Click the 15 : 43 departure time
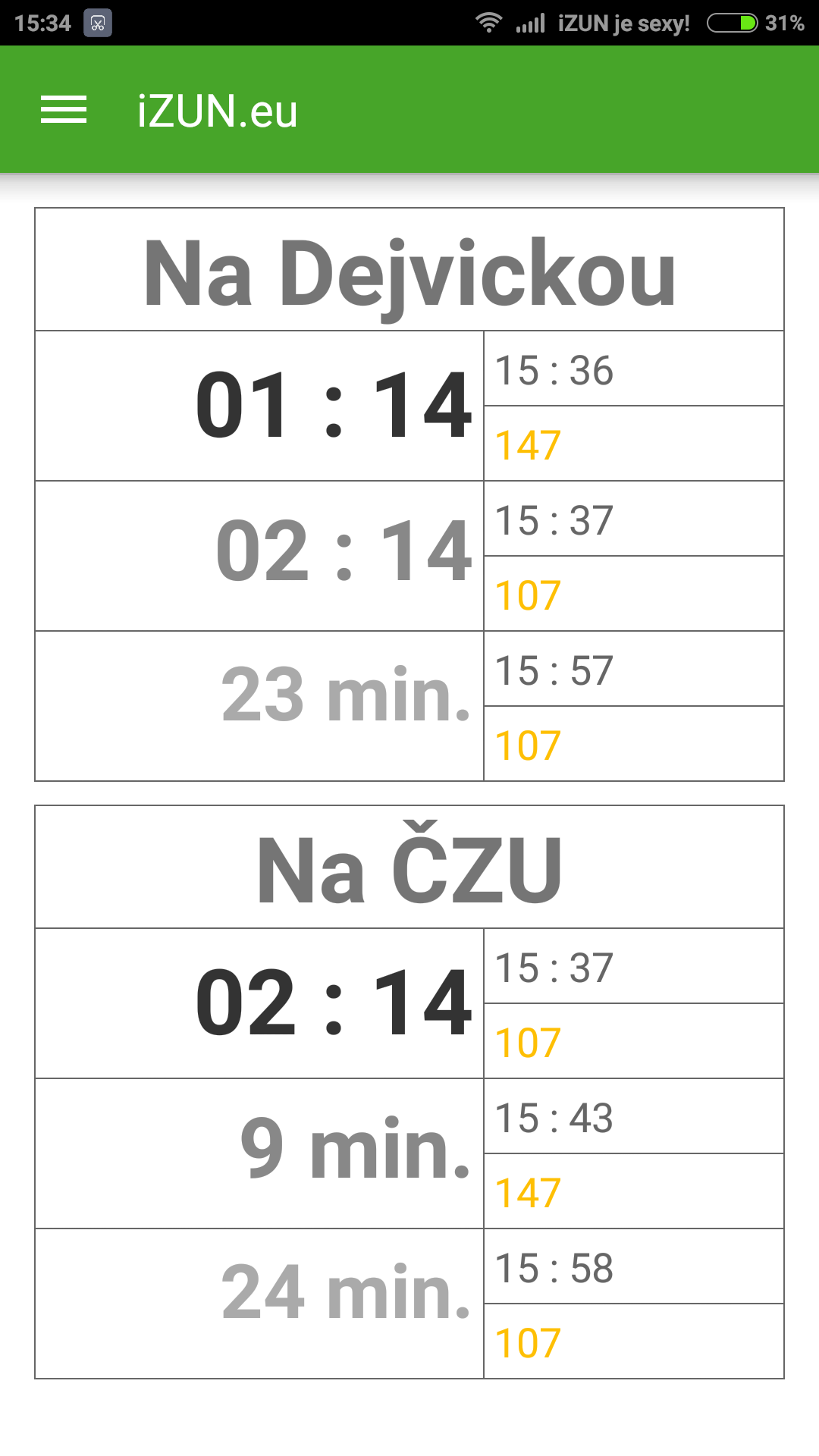 click(x=554, y=1119)
